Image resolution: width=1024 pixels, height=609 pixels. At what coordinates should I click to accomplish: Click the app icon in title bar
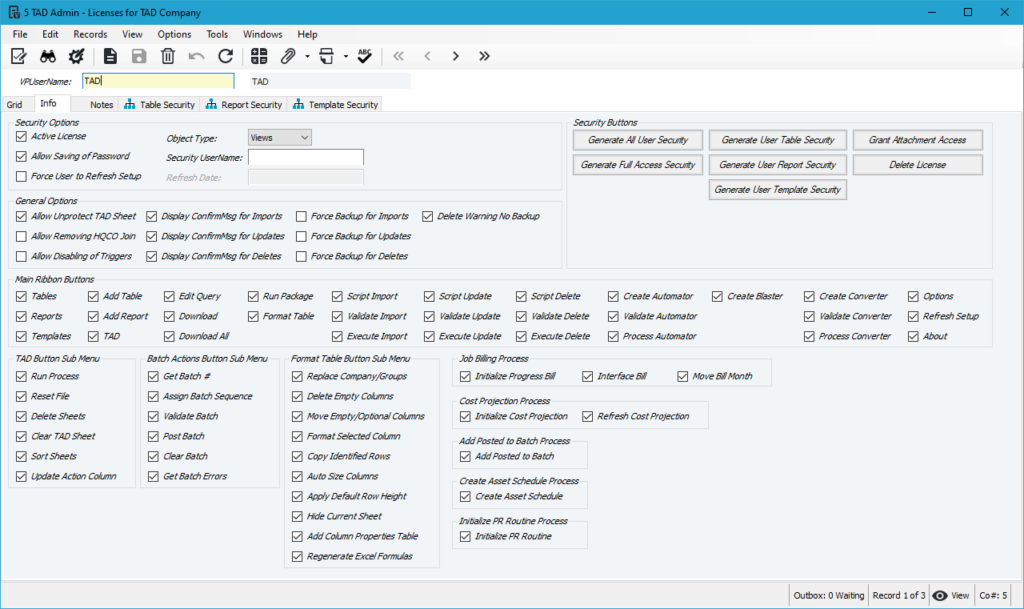(14, 12)
